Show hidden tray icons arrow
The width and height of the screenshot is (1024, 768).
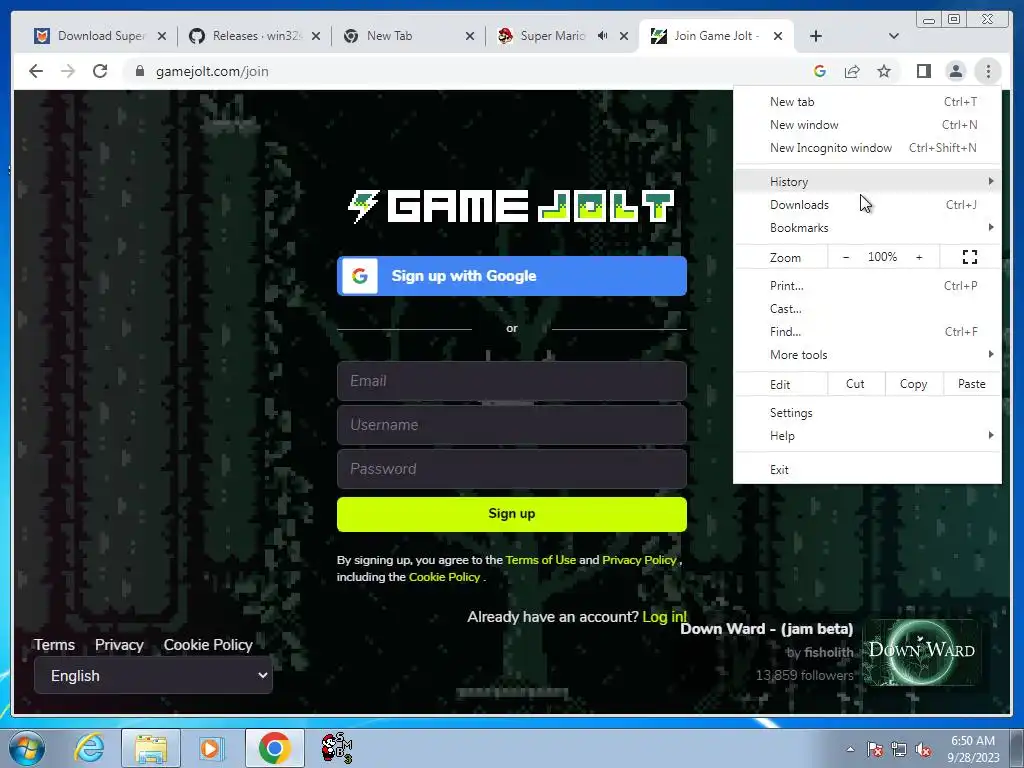tap(850, 750)
